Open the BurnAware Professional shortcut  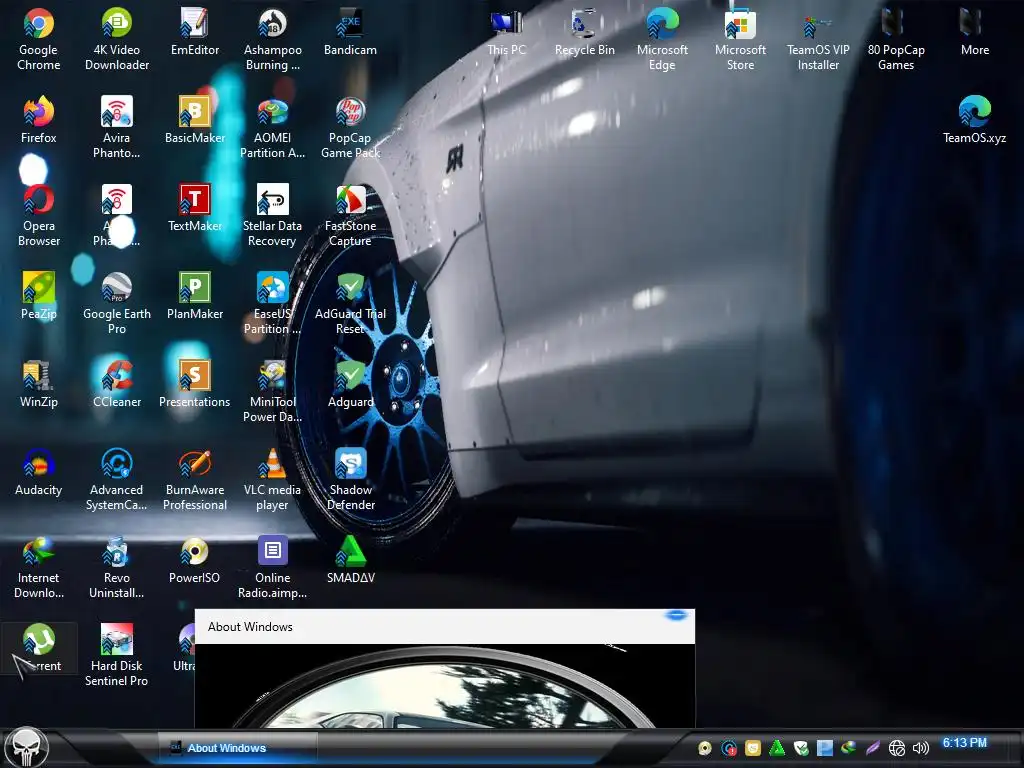[x=195, y=479]
